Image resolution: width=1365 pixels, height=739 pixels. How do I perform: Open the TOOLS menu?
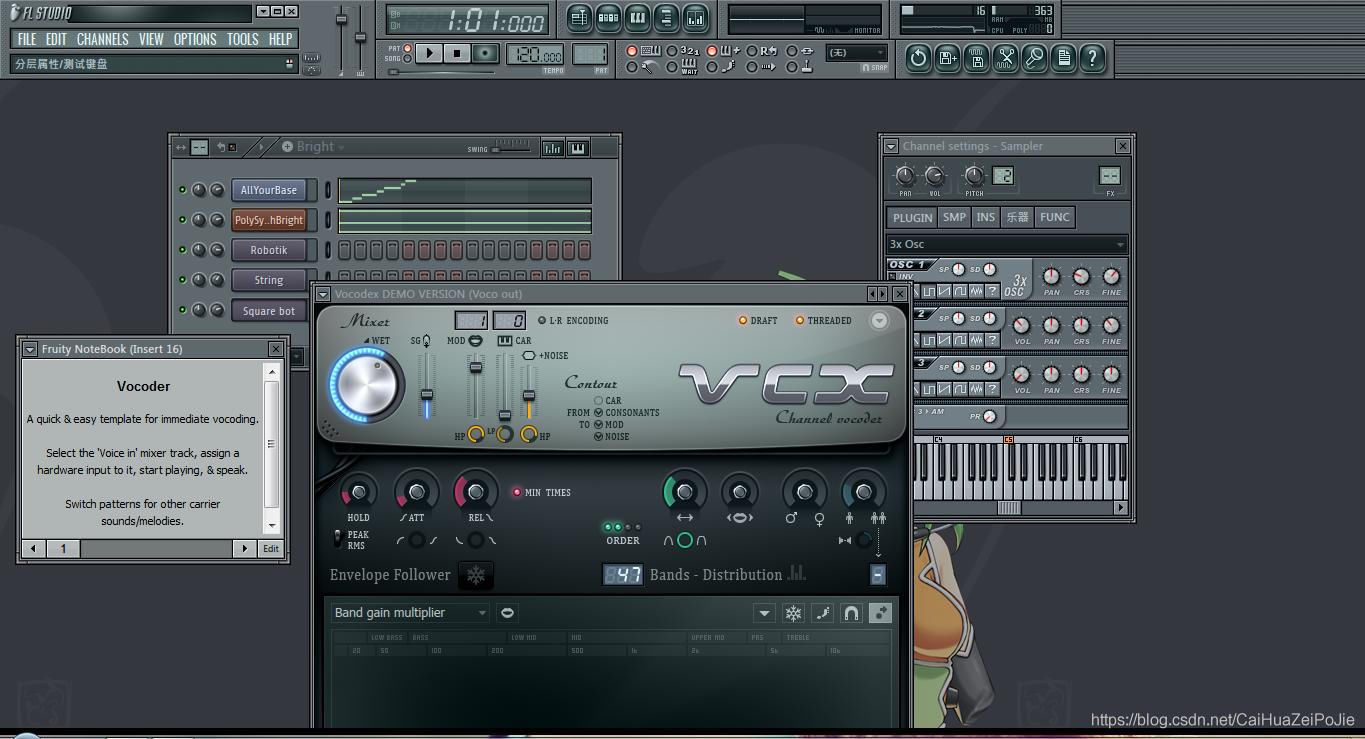[242, 39]
